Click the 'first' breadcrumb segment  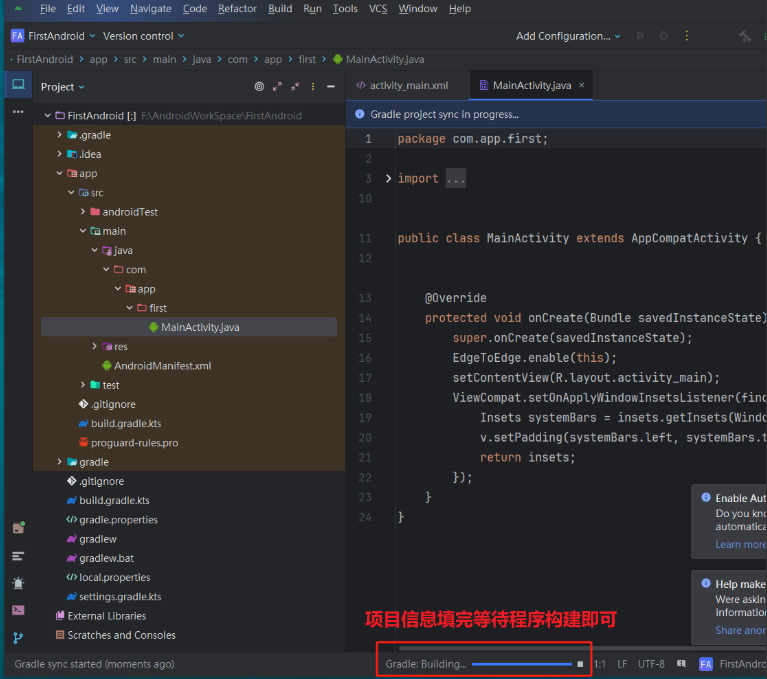[307, 59]
